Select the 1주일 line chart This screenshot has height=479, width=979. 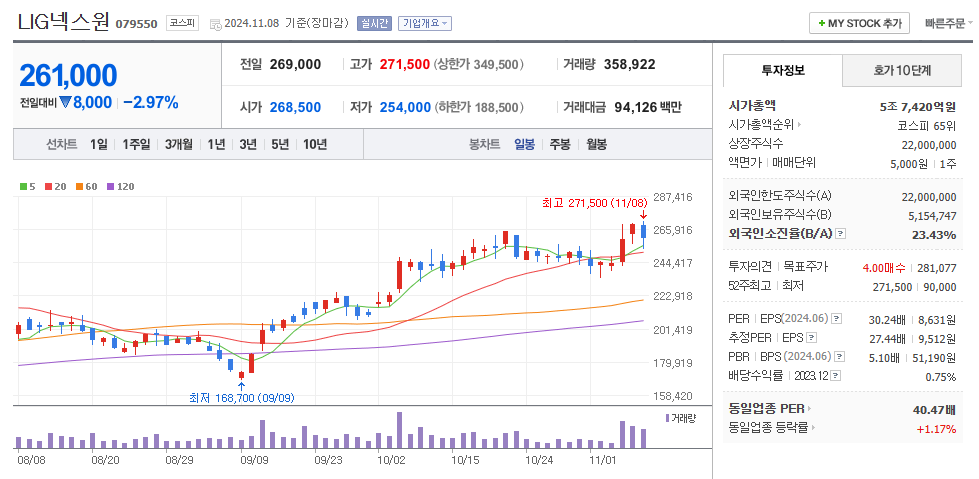tap(136, 144)
